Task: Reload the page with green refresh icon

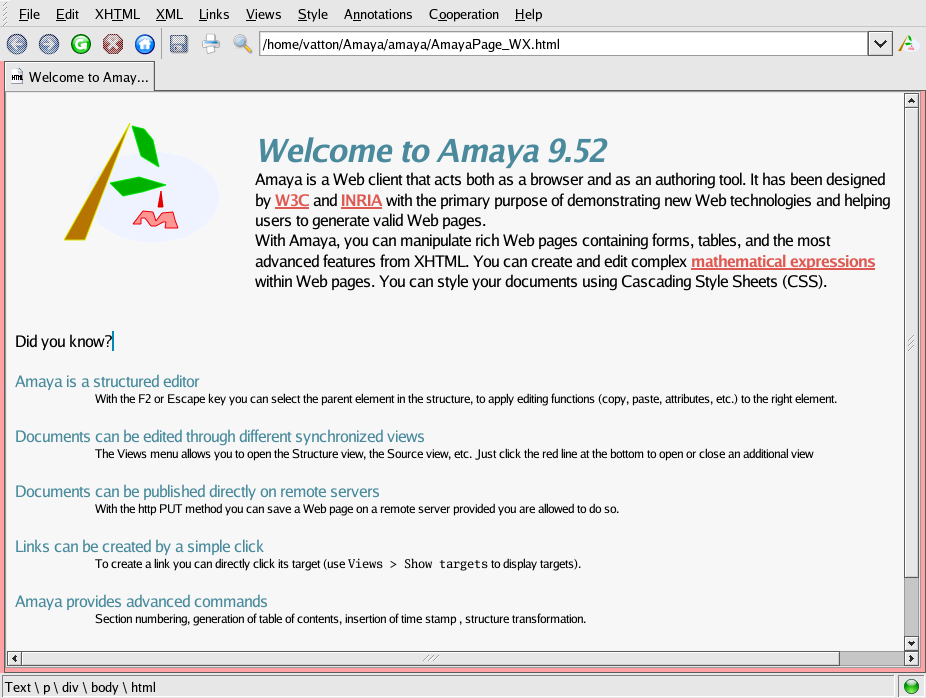Action: click(x=81, y=44)
